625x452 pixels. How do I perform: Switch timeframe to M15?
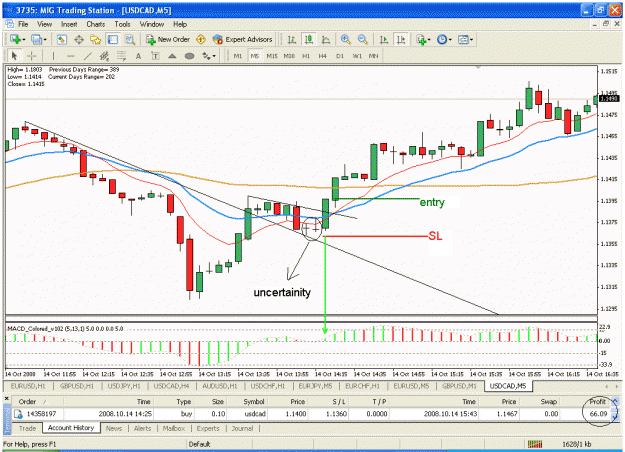pyautogui.click(x=272, y=56)
